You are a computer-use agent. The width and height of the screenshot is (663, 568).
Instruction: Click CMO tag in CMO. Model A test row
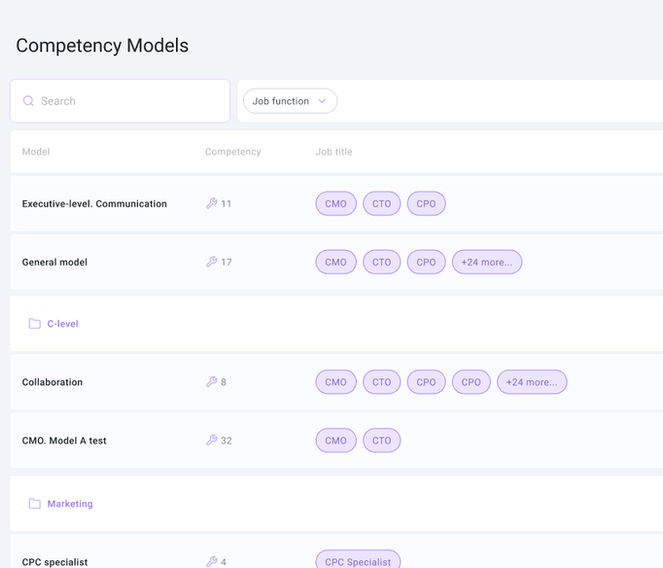(x=336, y=440)
